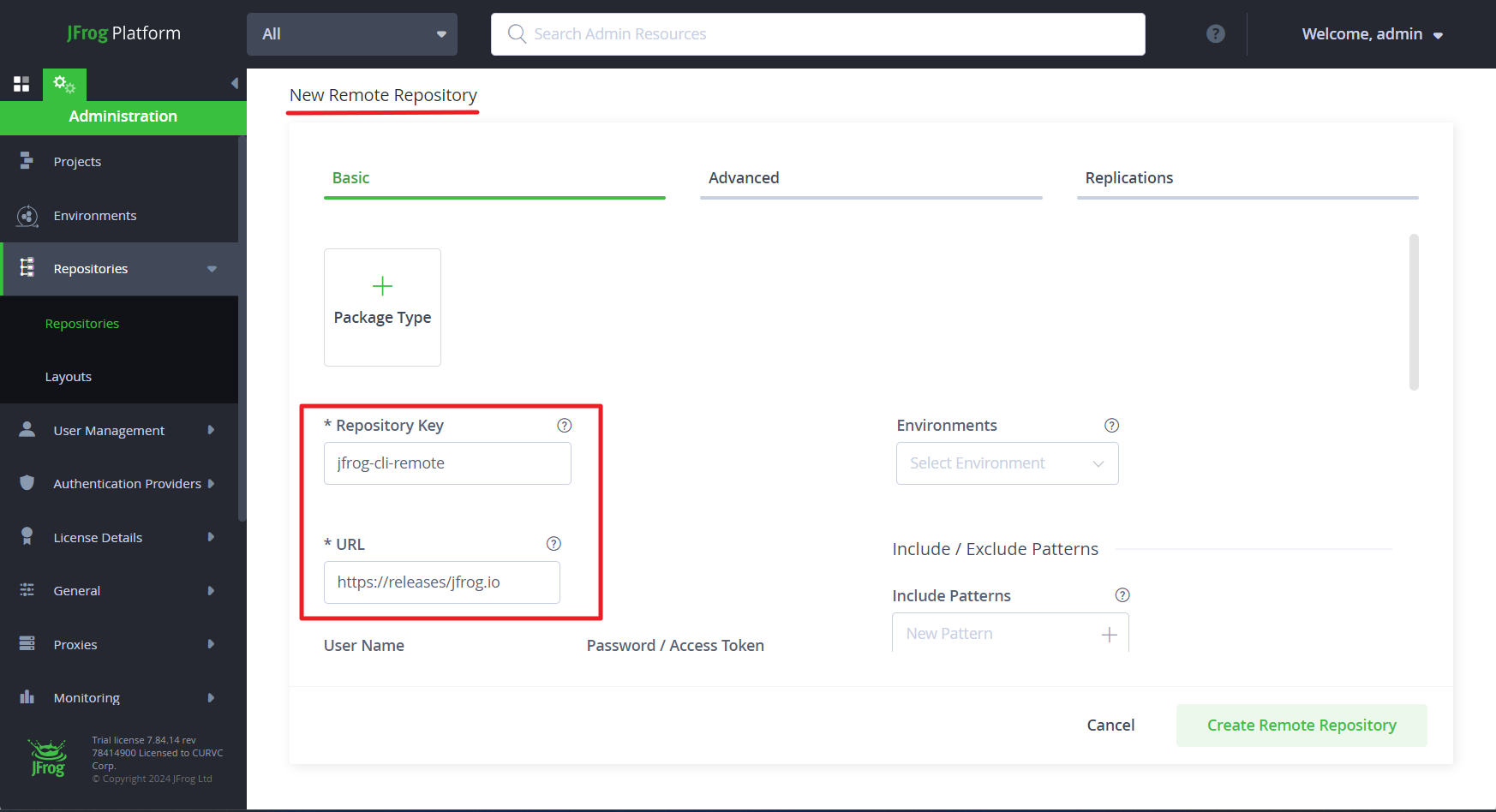Click the License Details ribbon icon
Screen dimensions: 1496x812
tap(27, 537)
